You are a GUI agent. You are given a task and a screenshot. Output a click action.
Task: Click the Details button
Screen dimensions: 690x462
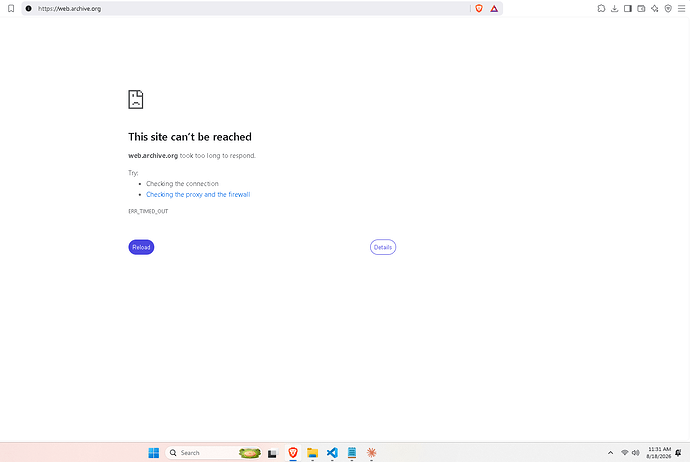click(383, 247)
